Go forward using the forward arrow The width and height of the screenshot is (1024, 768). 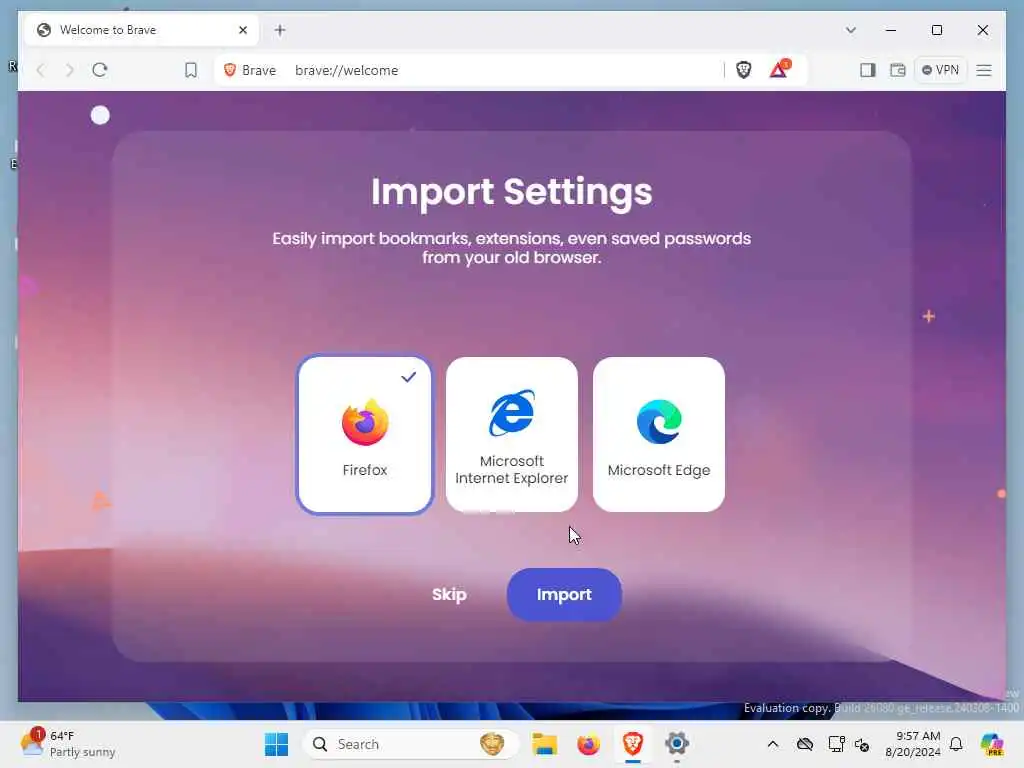pos(69,70)
